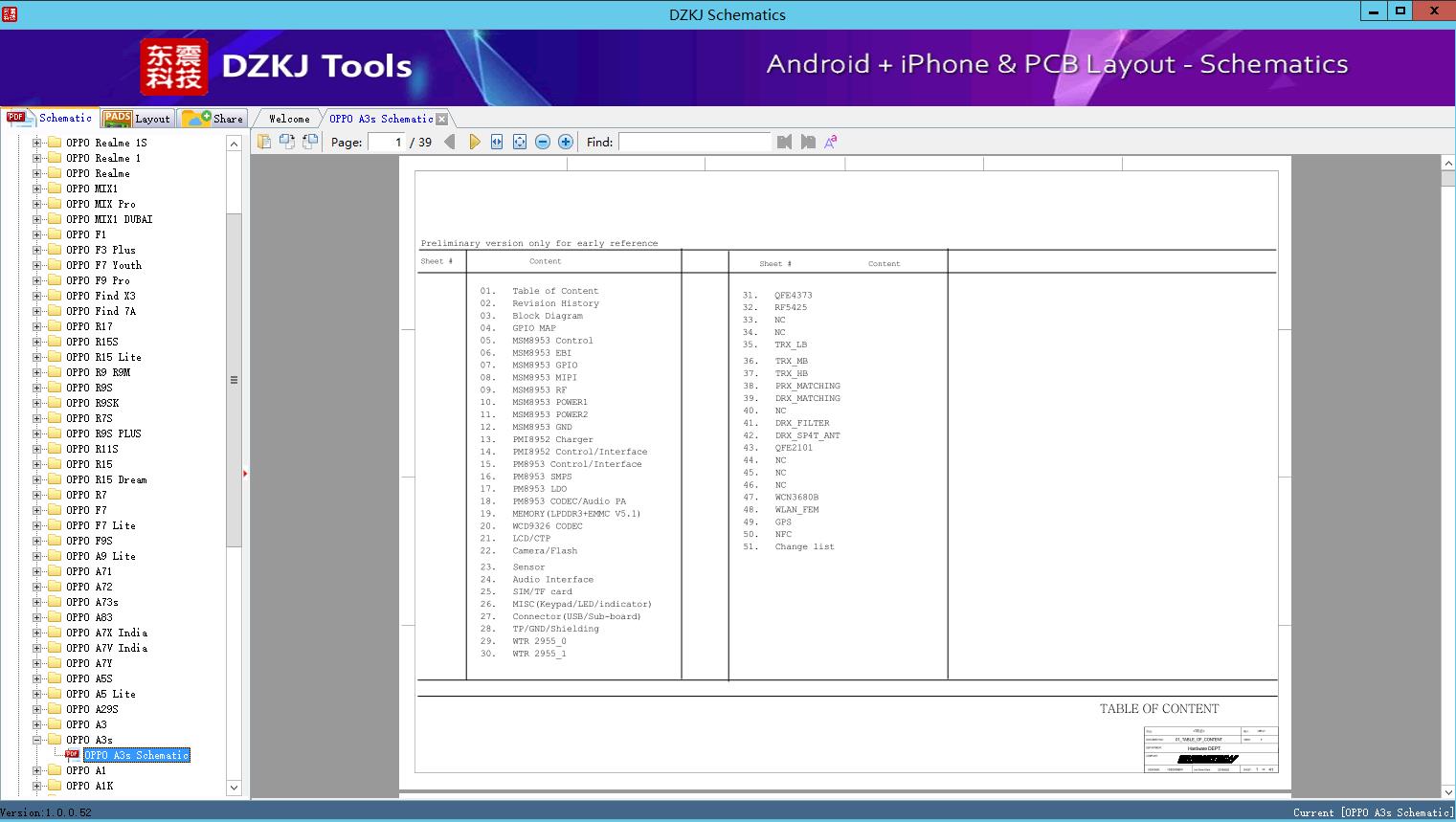Zoom in with the plus icon
This screenshot has height=822, width=1456.
click(x=566, y=142)
